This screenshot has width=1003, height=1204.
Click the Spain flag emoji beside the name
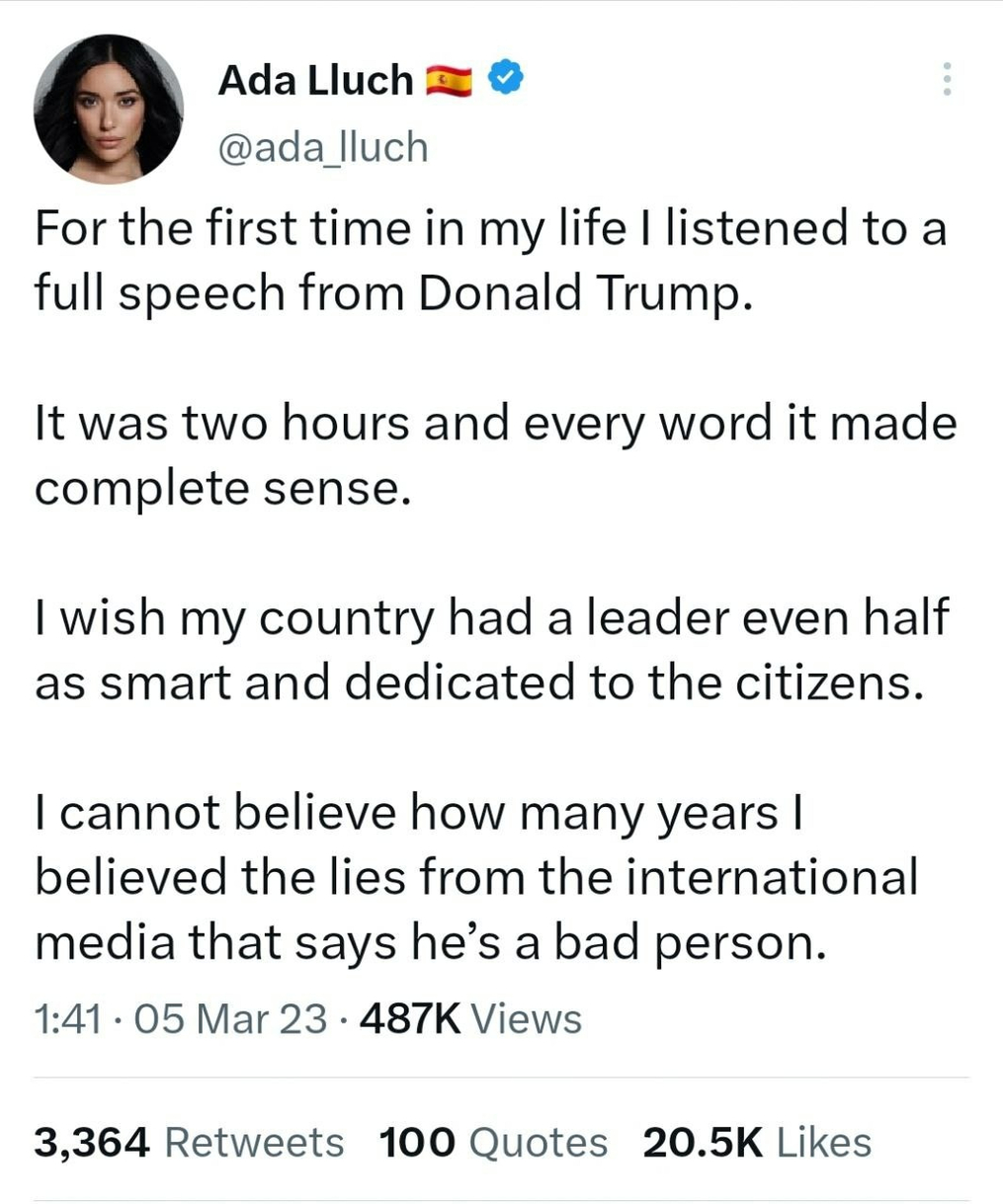(x=450, y=80)
